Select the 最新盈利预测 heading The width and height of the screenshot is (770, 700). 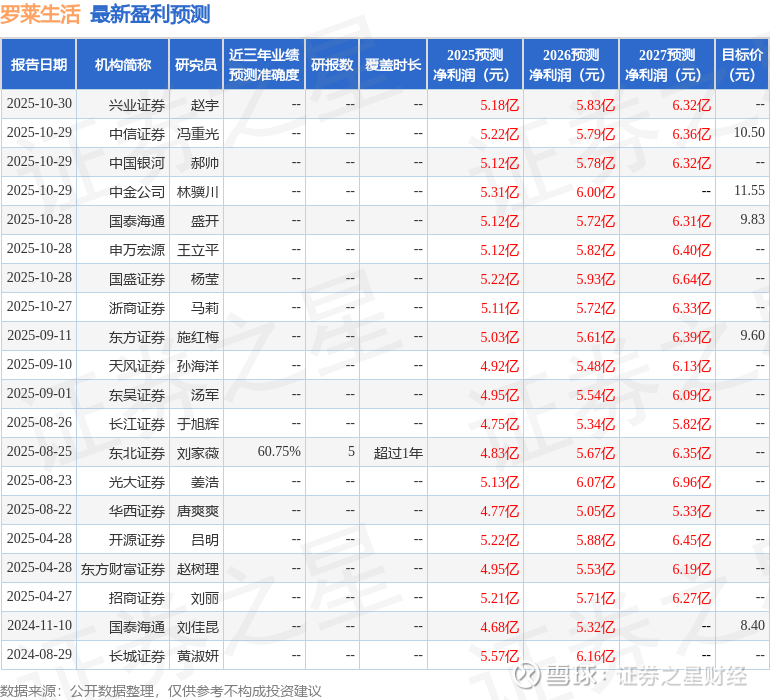(150, 14)
